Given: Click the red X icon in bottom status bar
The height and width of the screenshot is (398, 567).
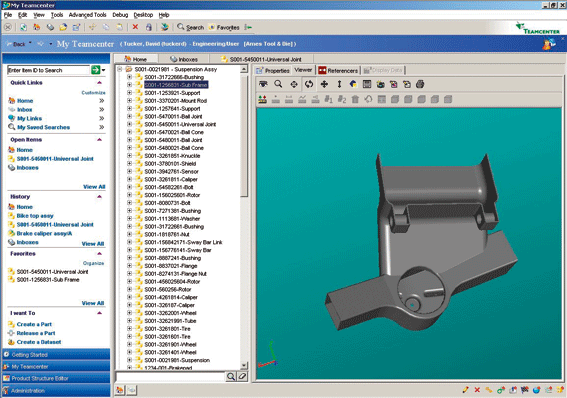Looking at the screenshot, I should click(477, 390).
